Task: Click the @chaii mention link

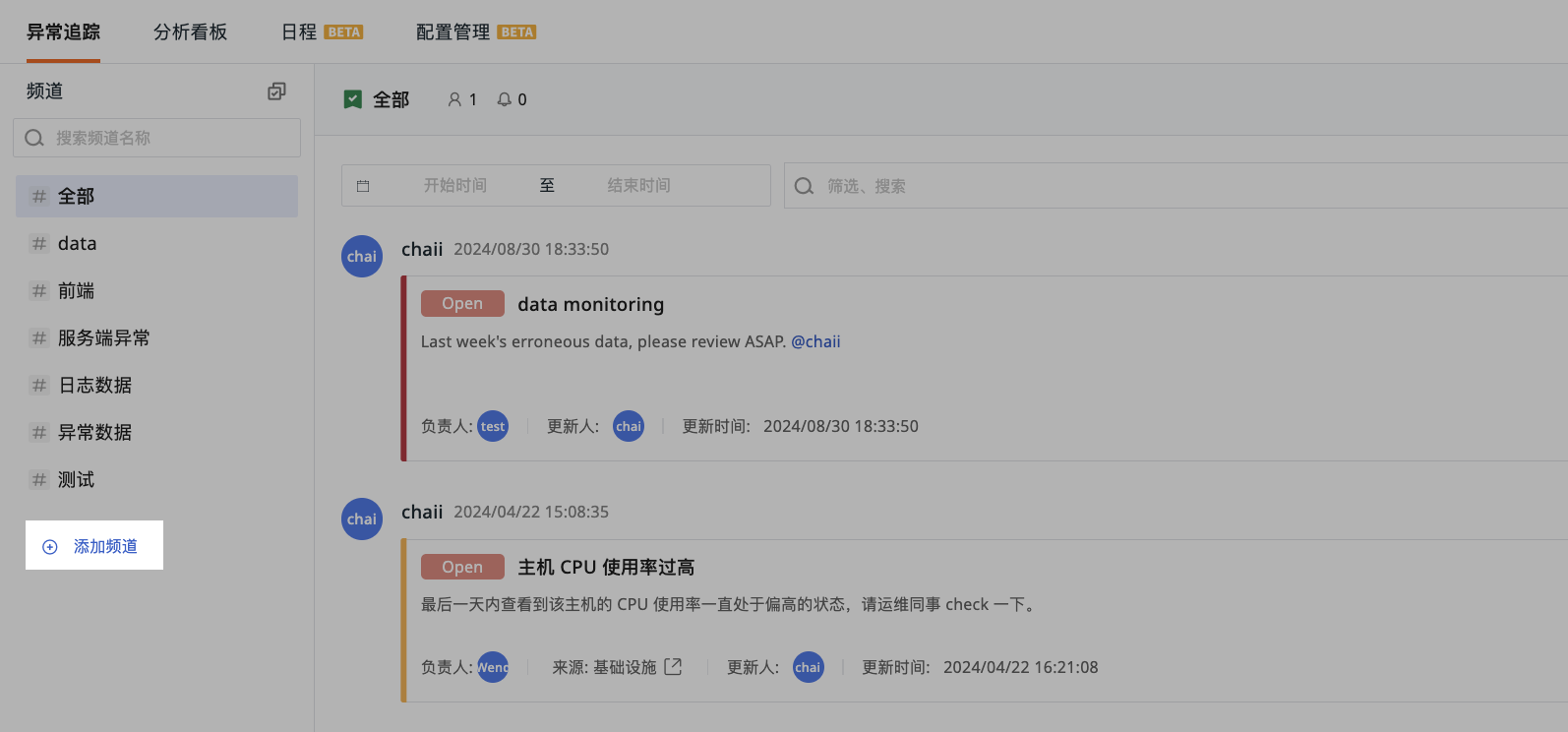Action: [815, 341]
